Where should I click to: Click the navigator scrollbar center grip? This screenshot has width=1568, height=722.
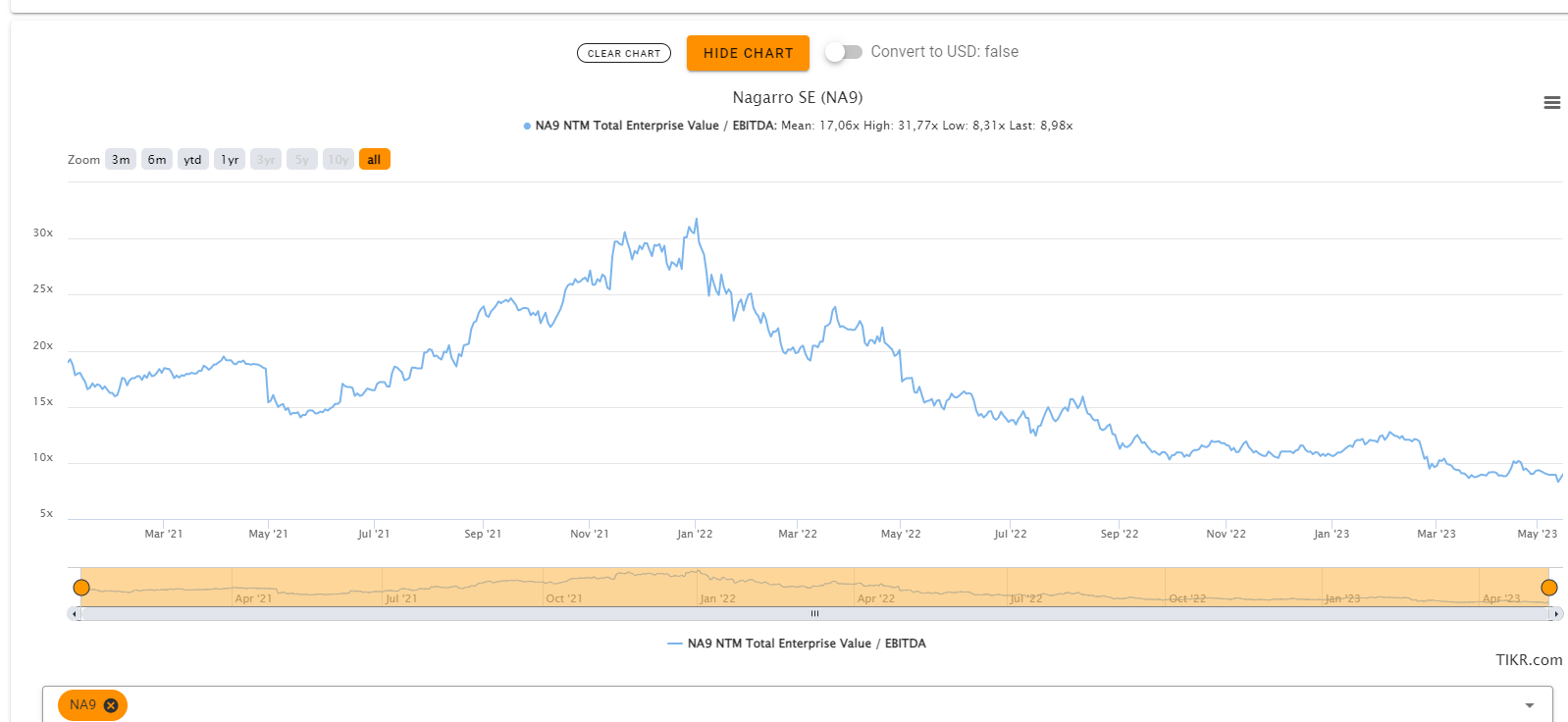pos(814,614)
